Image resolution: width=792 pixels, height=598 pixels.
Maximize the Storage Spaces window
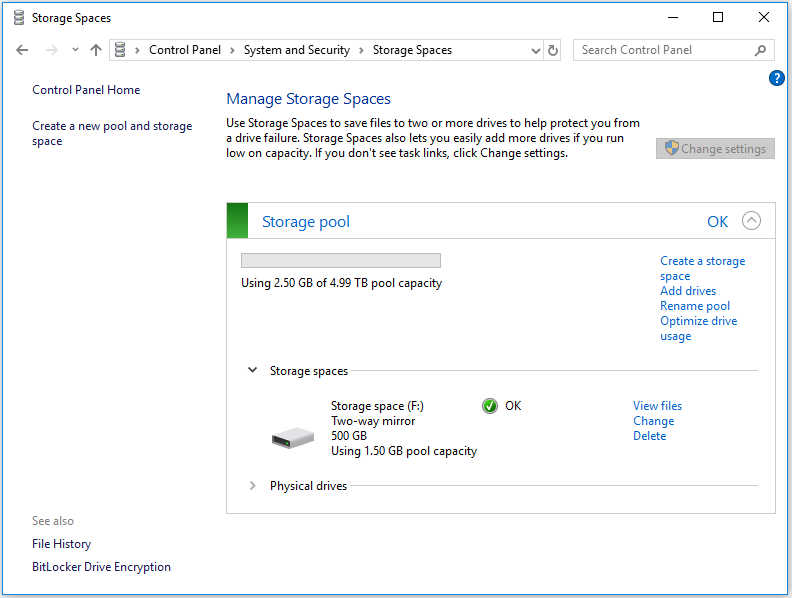(718, 17)
